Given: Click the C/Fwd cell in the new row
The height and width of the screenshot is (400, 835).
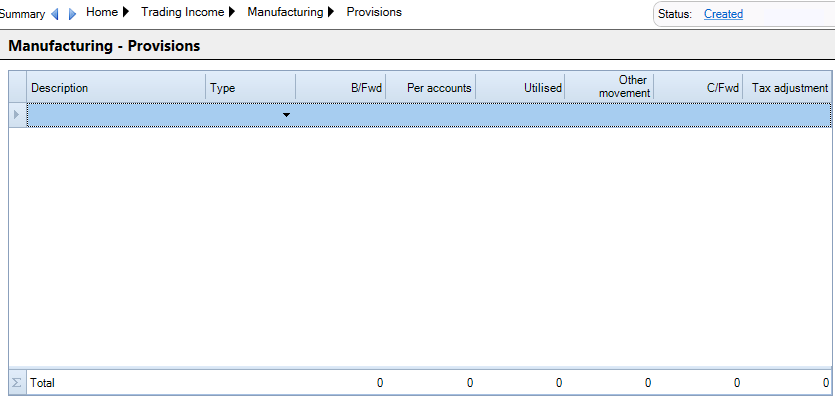Looking at the screenshot, I should tap(698, 115).
